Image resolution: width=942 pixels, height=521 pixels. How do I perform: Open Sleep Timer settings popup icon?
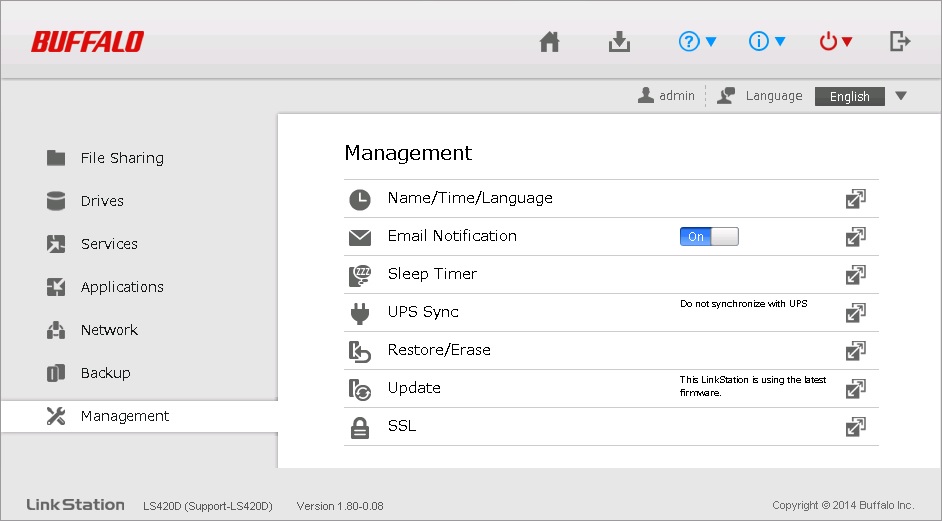855,275
